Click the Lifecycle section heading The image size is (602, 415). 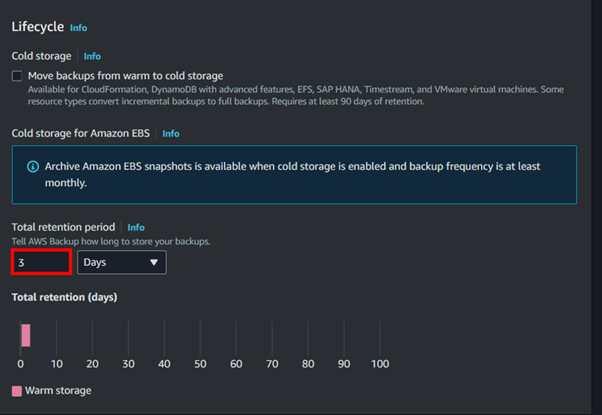[x=38, y=27]
